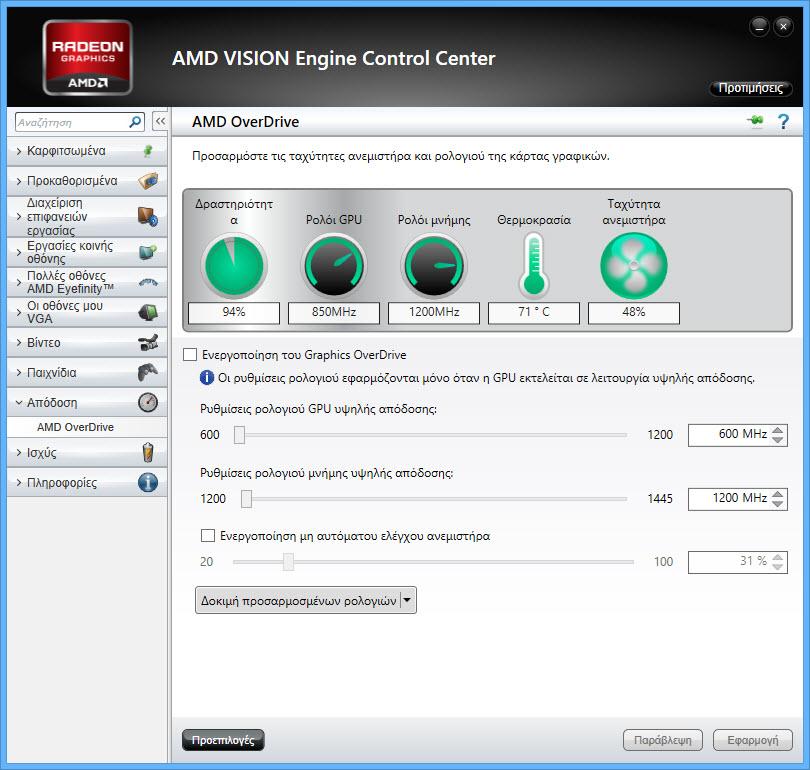Expand Οι οθόνες μου VGA section
810x770 pixels.
coord(19,312)
